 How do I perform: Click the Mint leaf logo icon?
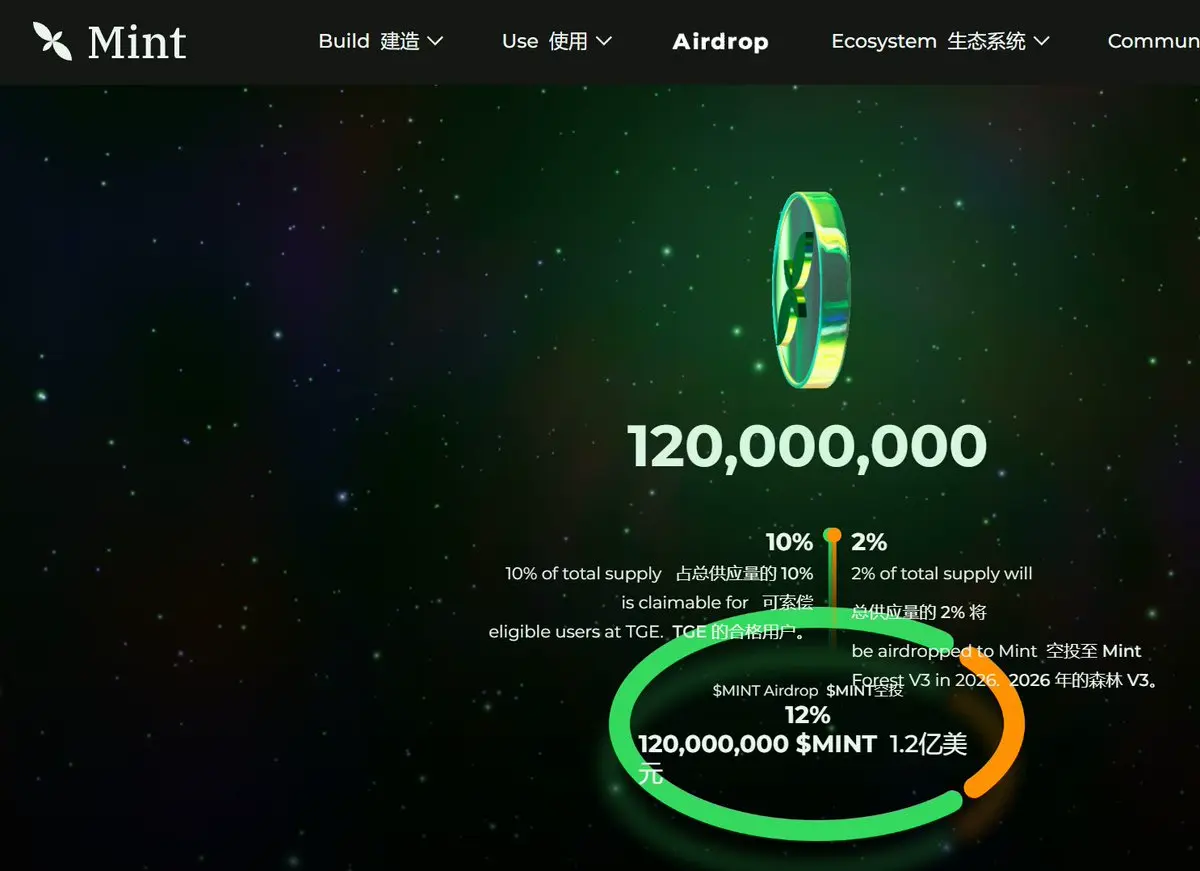pos(52,41)
